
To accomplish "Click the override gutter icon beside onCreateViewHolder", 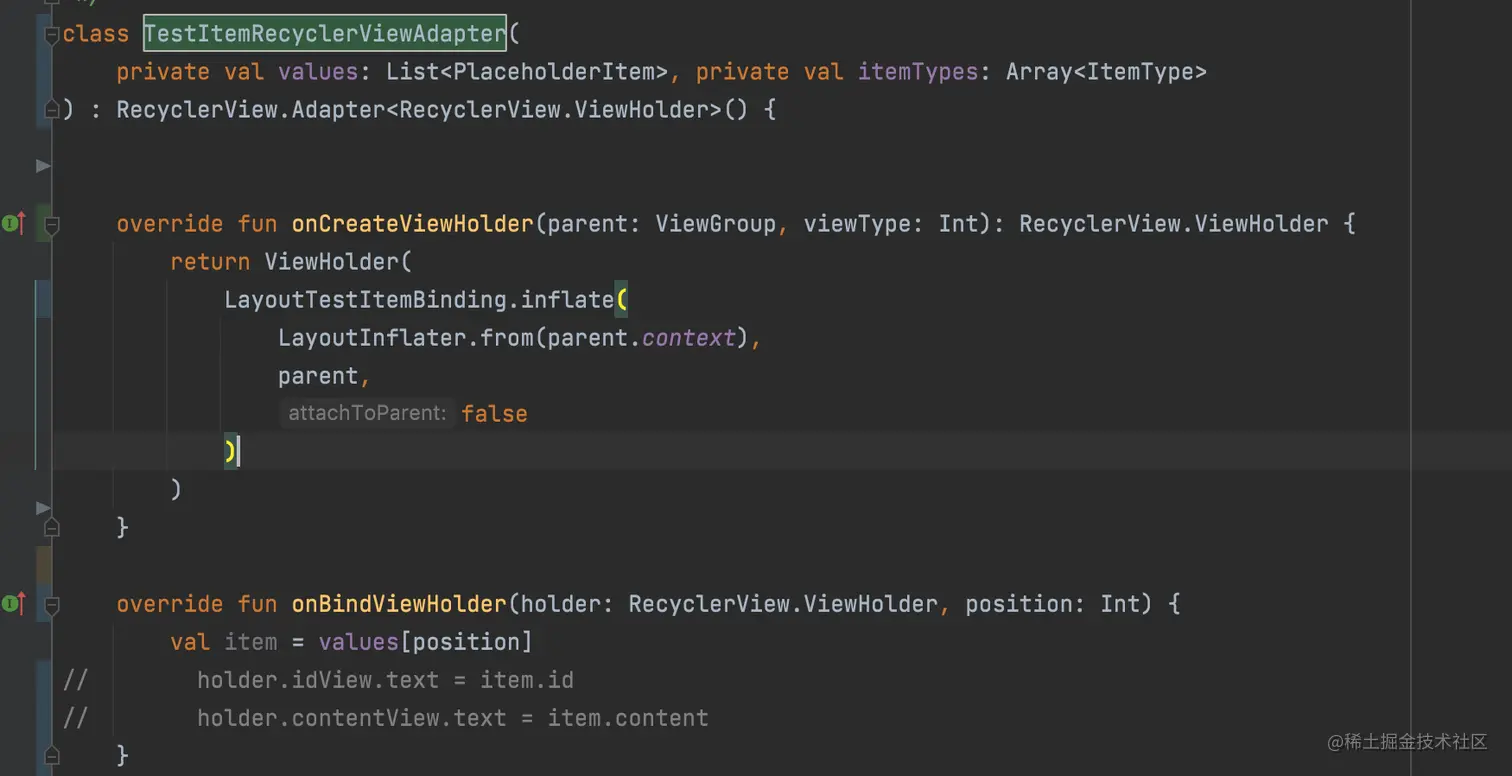I will tap(13, 223).
